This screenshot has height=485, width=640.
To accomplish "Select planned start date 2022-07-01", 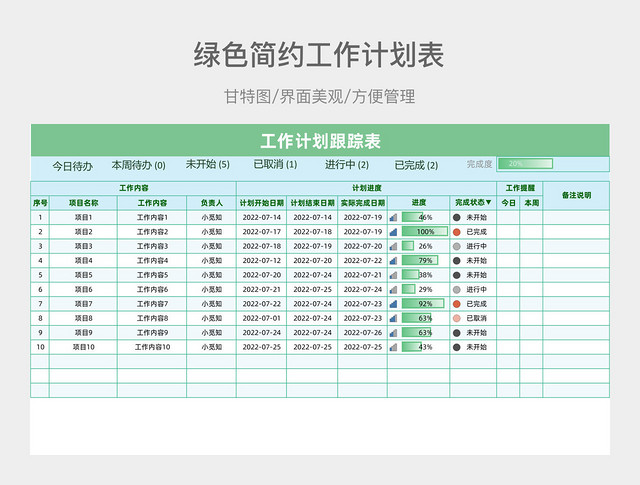I will tap(262, 318).
